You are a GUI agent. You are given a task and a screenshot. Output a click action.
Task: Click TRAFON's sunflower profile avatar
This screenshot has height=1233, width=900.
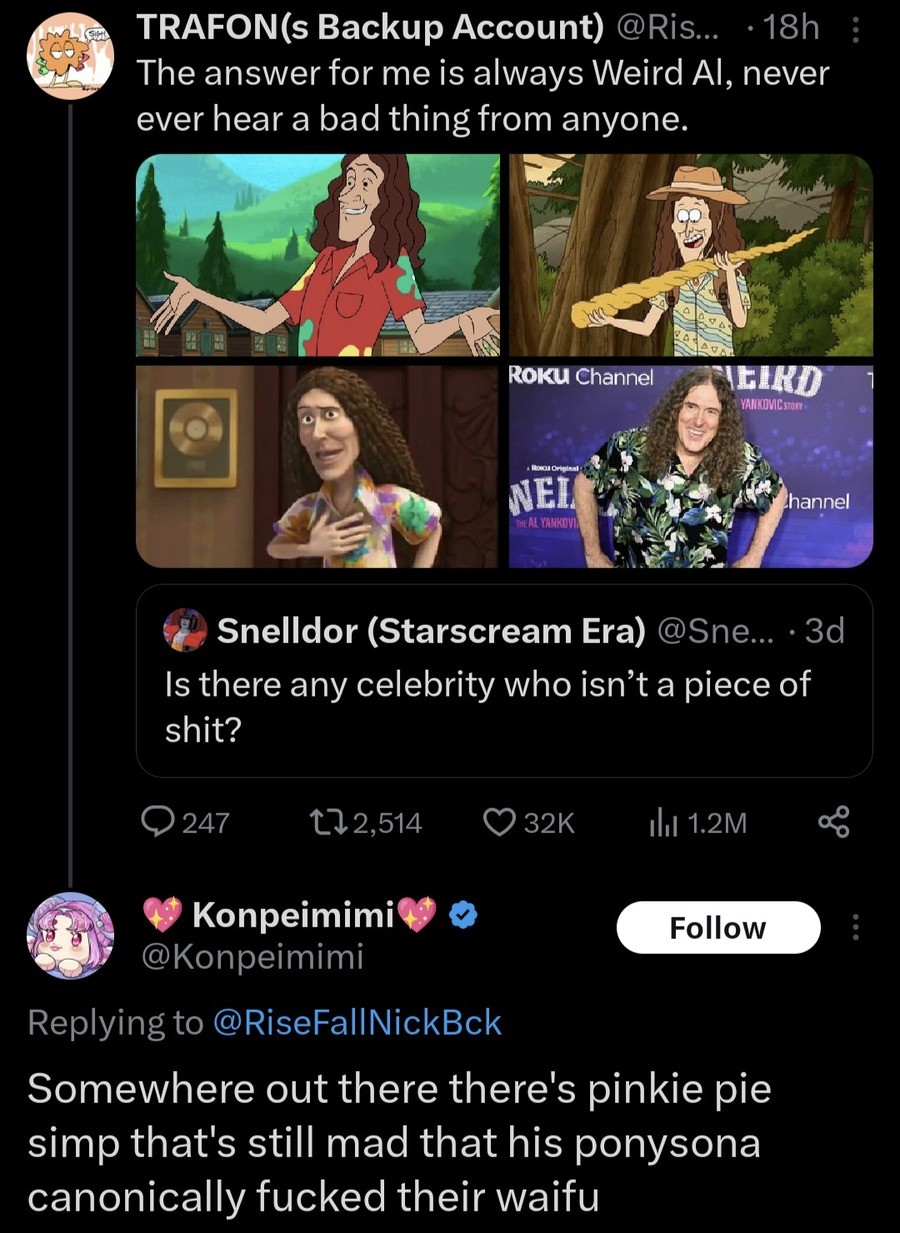tap(69, 56)
